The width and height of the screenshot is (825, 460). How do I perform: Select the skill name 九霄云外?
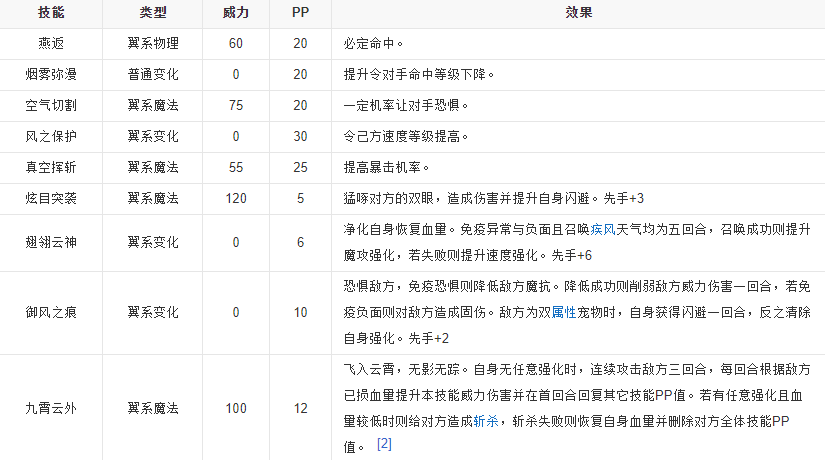click(51, 408)
